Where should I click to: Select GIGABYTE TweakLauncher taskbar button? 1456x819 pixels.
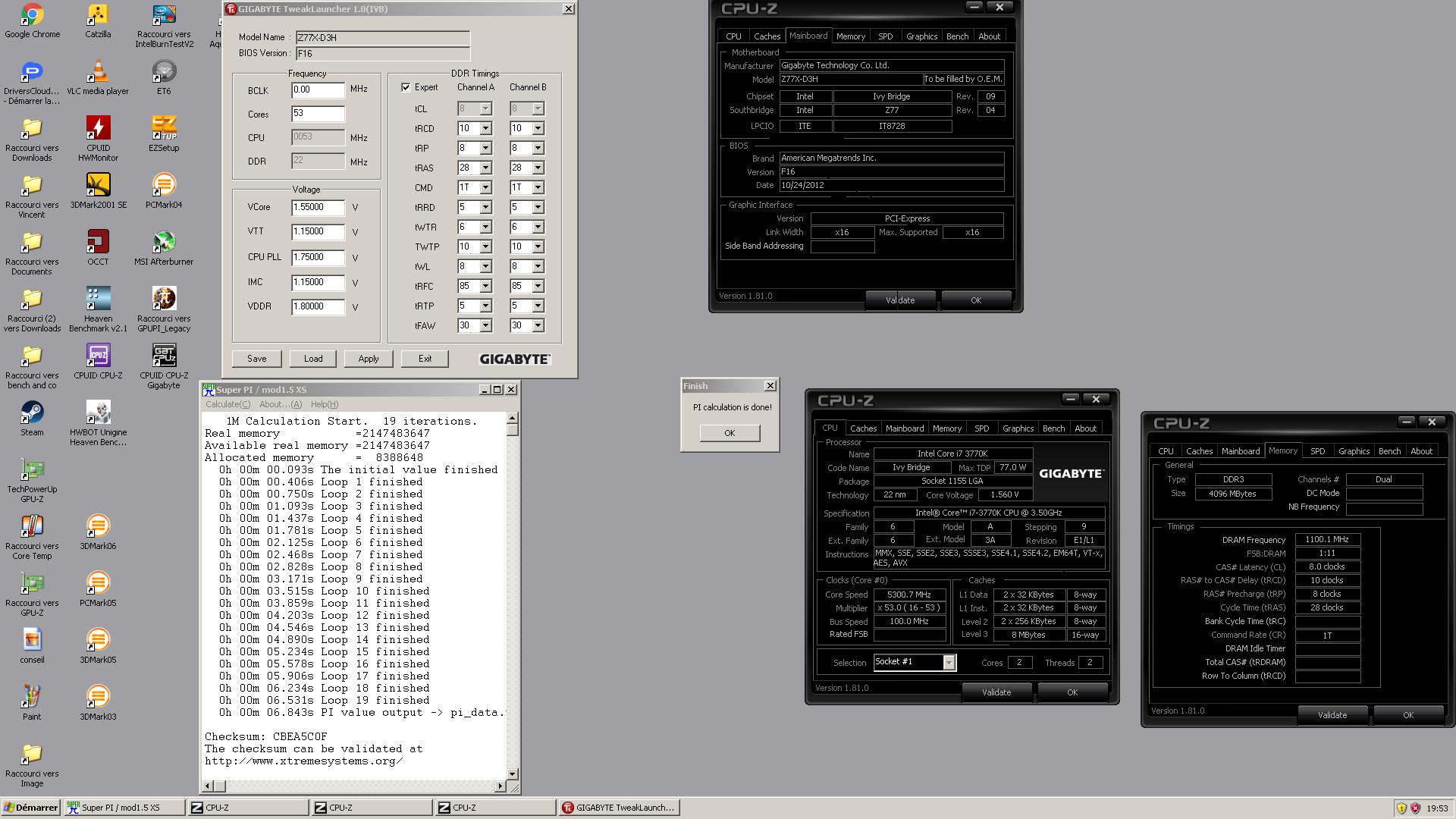pos(619,808)
